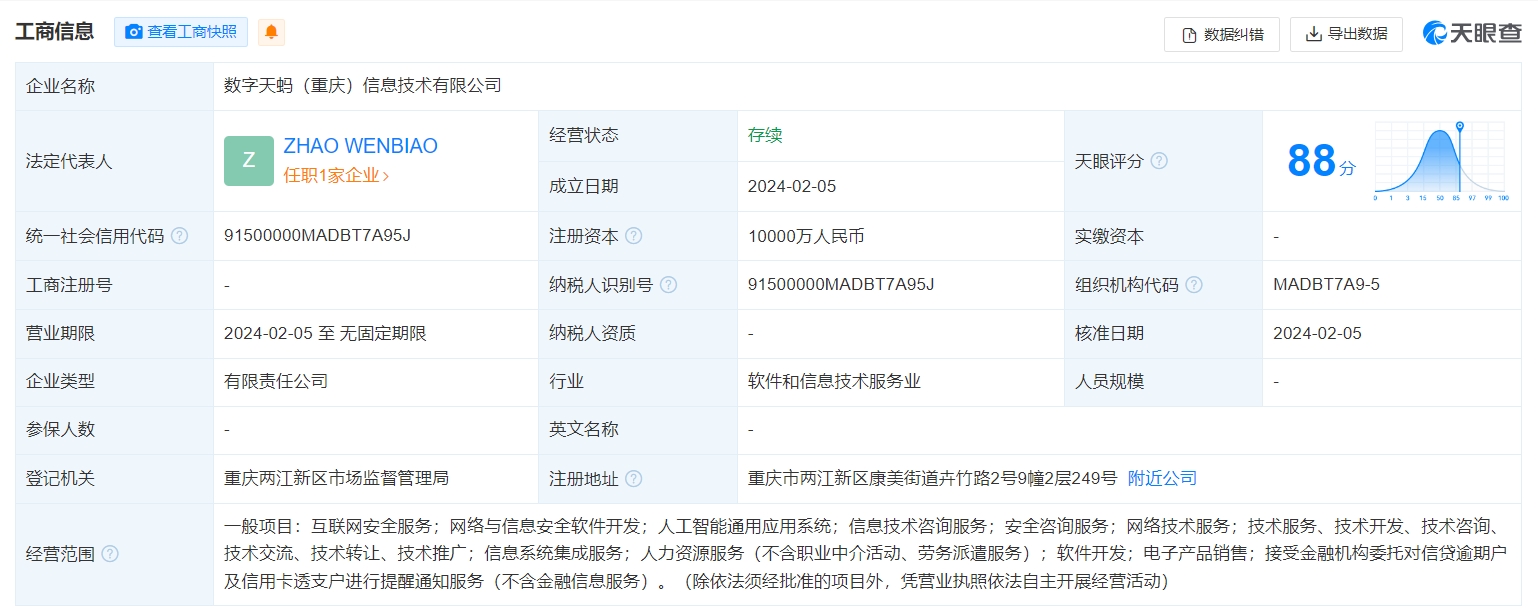The height and width of the screenshot is (615, 1538).
Task: Click help icon beside 统一社会信用代码
Action: [179, 237]
